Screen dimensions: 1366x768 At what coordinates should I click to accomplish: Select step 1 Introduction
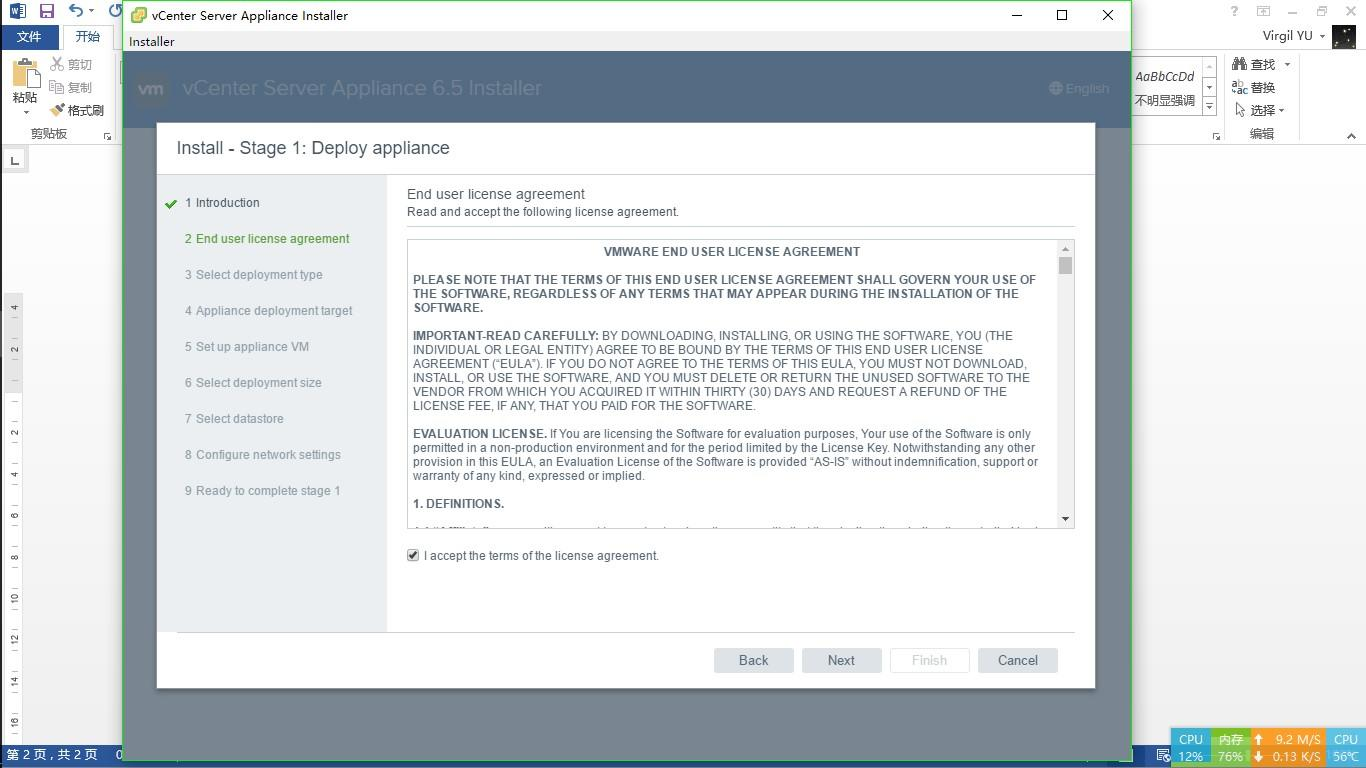(x=222, y=203)
